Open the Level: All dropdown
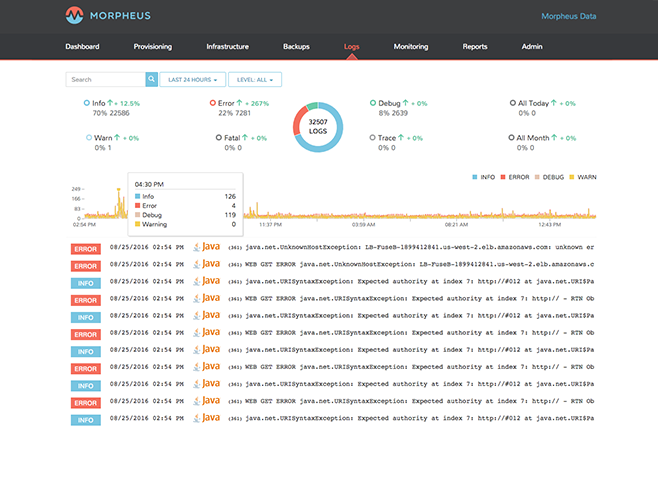The height and width of the screenshot is (478, 658). click(x=255, y=79)
